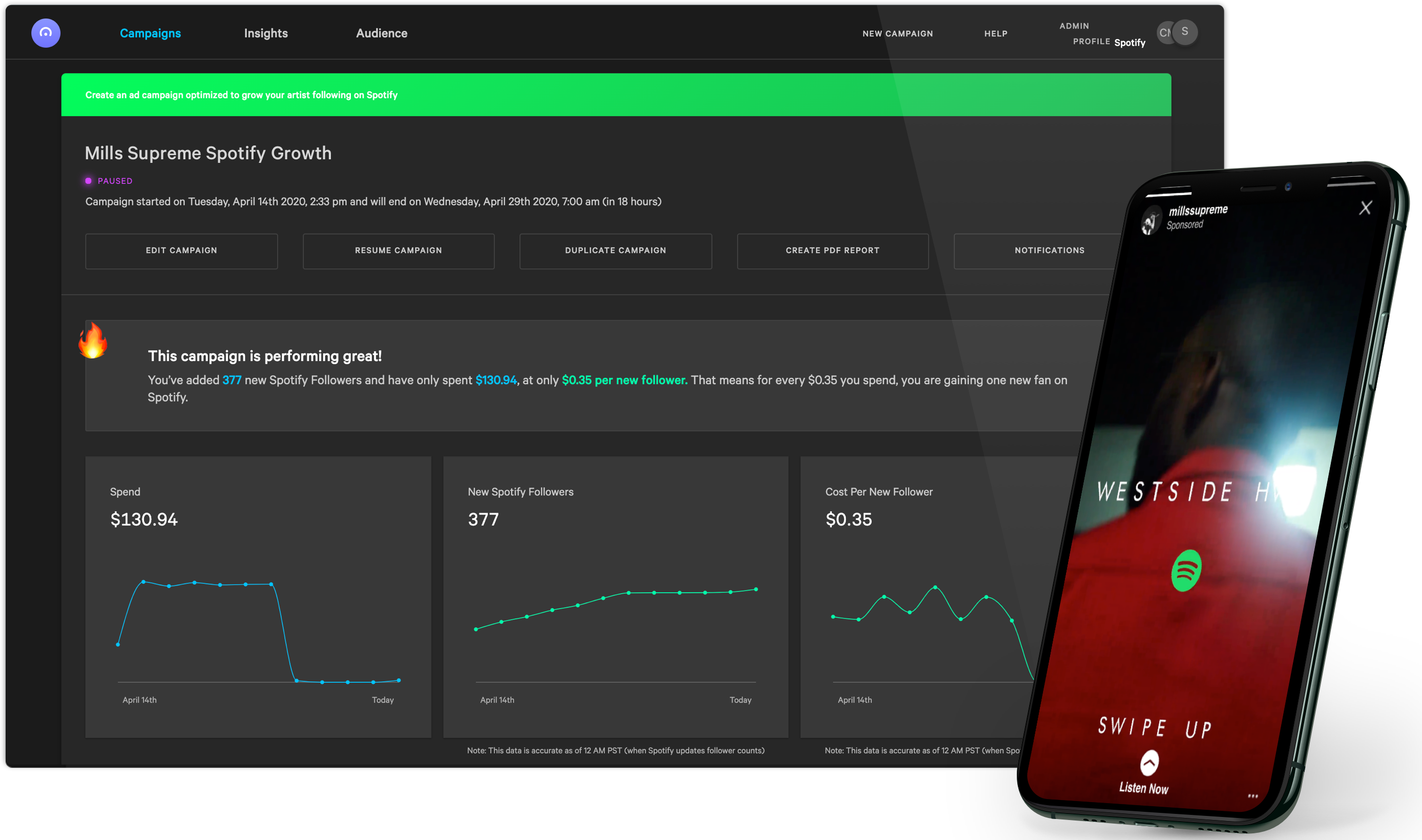Close the sponsored story with X
The height and width of the screenshot is (840, 1422).
[x=1365, y=208]
